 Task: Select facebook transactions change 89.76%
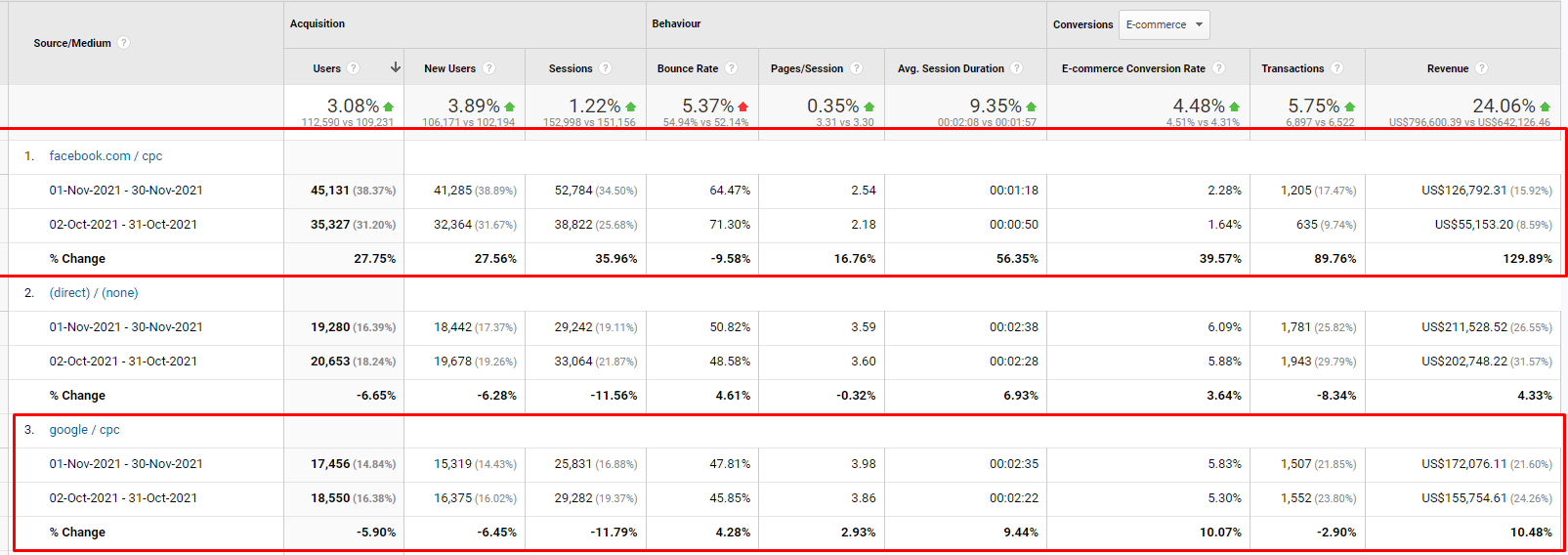(x=1335, y=259)
